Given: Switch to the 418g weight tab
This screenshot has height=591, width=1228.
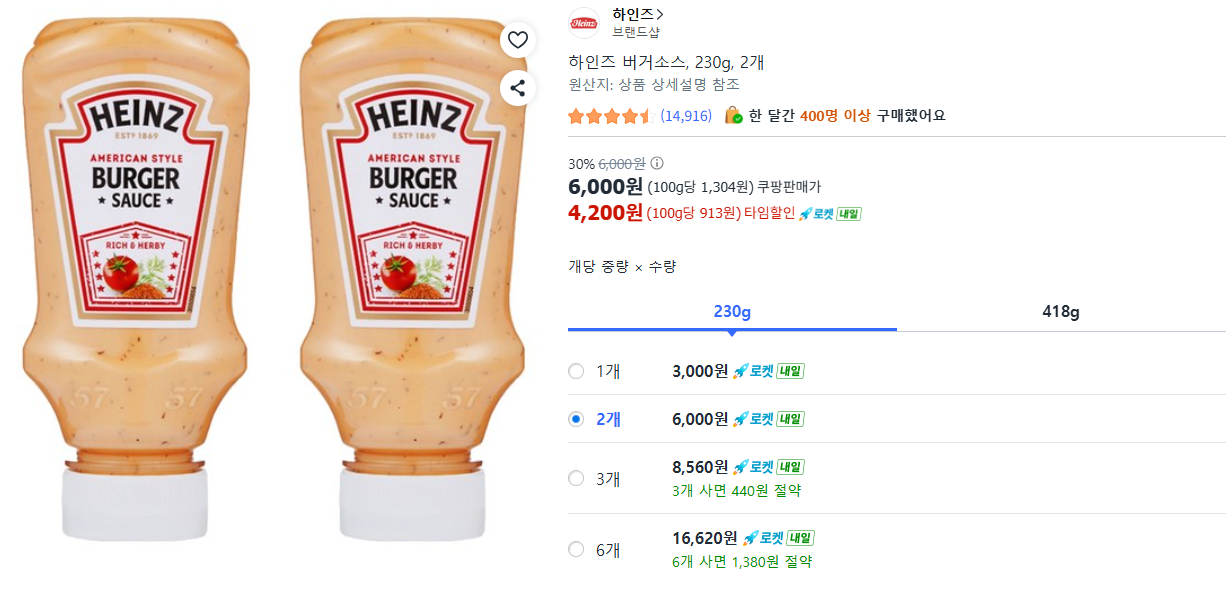Looking at the screenshot, I should pyautogui.click(x=1060, y=312).
